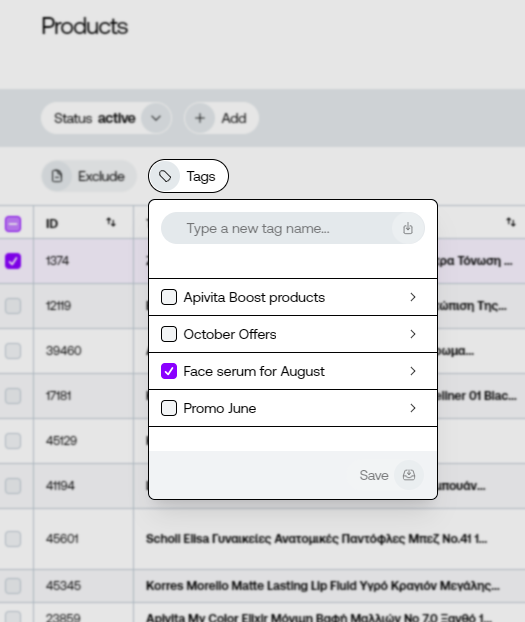Check the October Offers tag checkbox
Viewport: 525px width, 622px height.
[169, 334]
